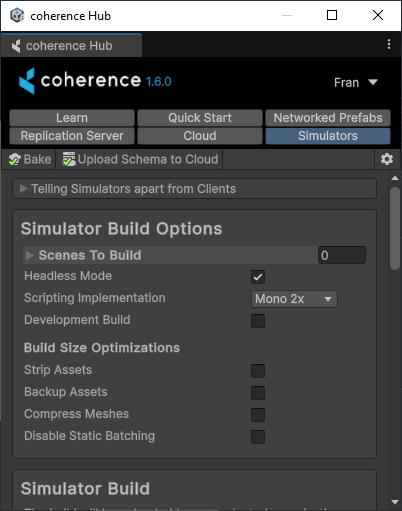Check the Compress Meshes option
This screenshot has width=402, height=511.
tap(258, 415)
